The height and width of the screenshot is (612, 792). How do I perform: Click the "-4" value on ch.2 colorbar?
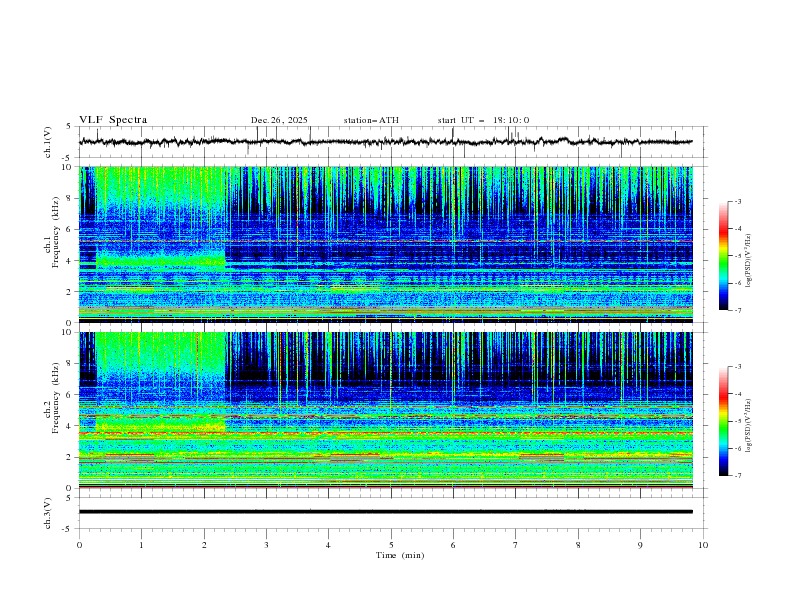click(x=737, y=394)
